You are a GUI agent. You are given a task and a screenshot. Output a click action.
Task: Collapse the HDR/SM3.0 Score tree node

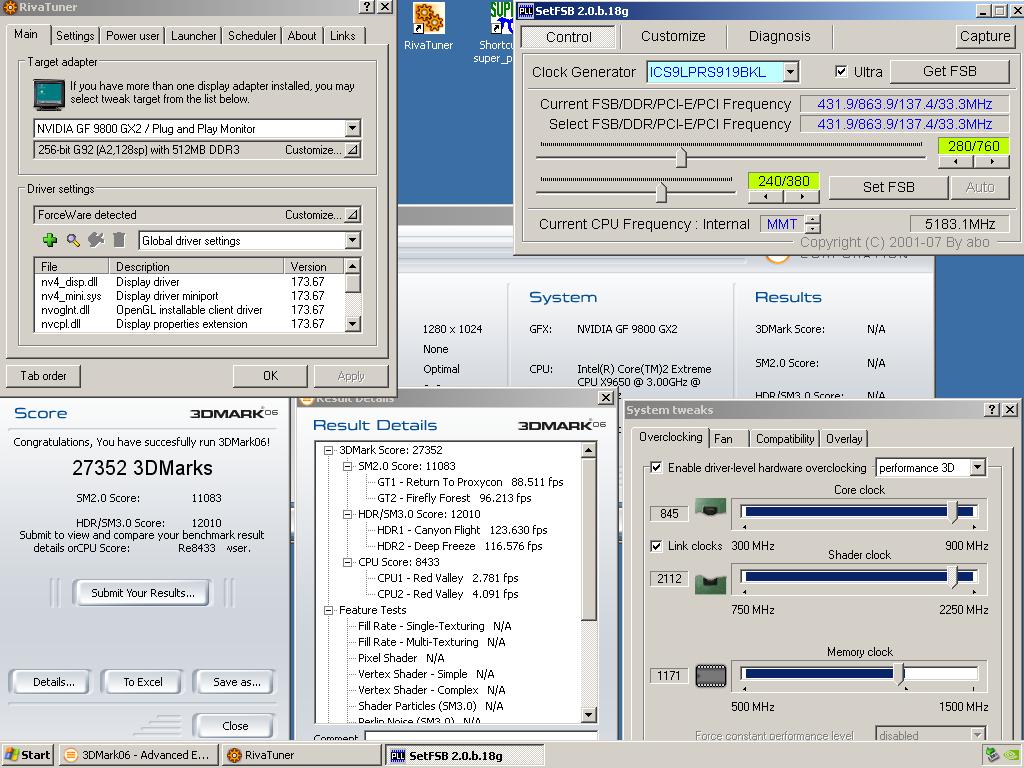[x=347, y=514]
